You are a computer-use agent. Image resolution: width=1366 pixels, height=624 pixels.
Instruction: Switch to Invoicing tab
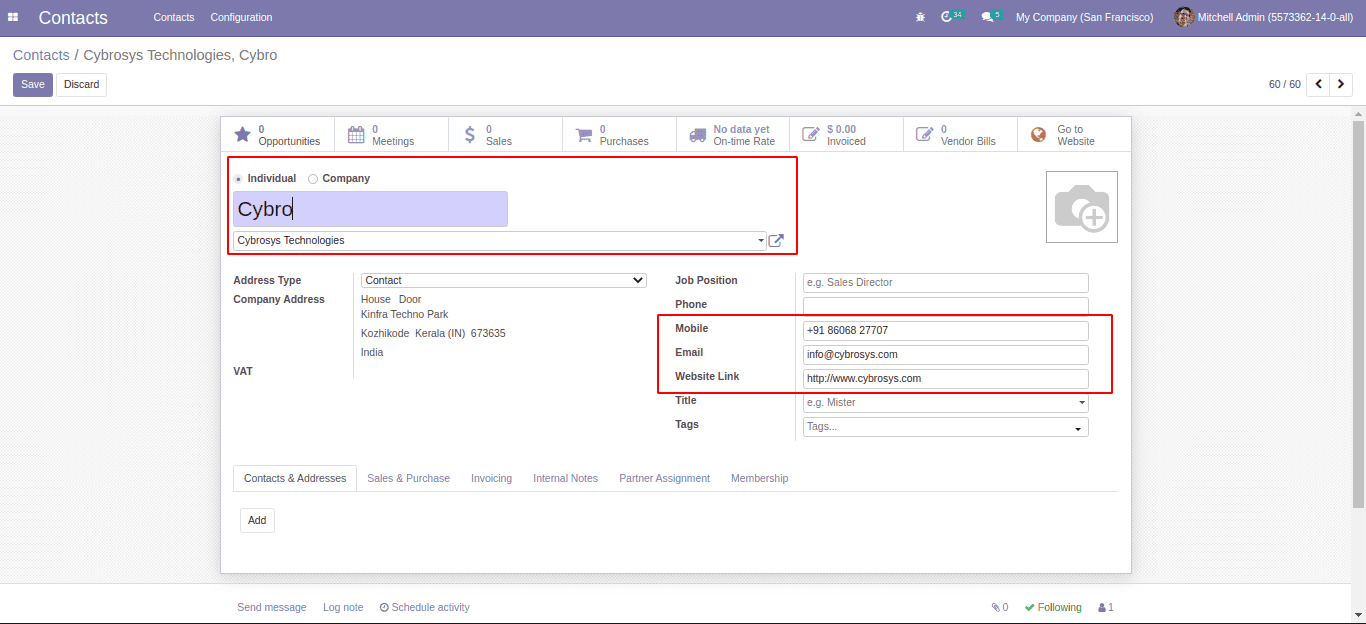(491, 478)
